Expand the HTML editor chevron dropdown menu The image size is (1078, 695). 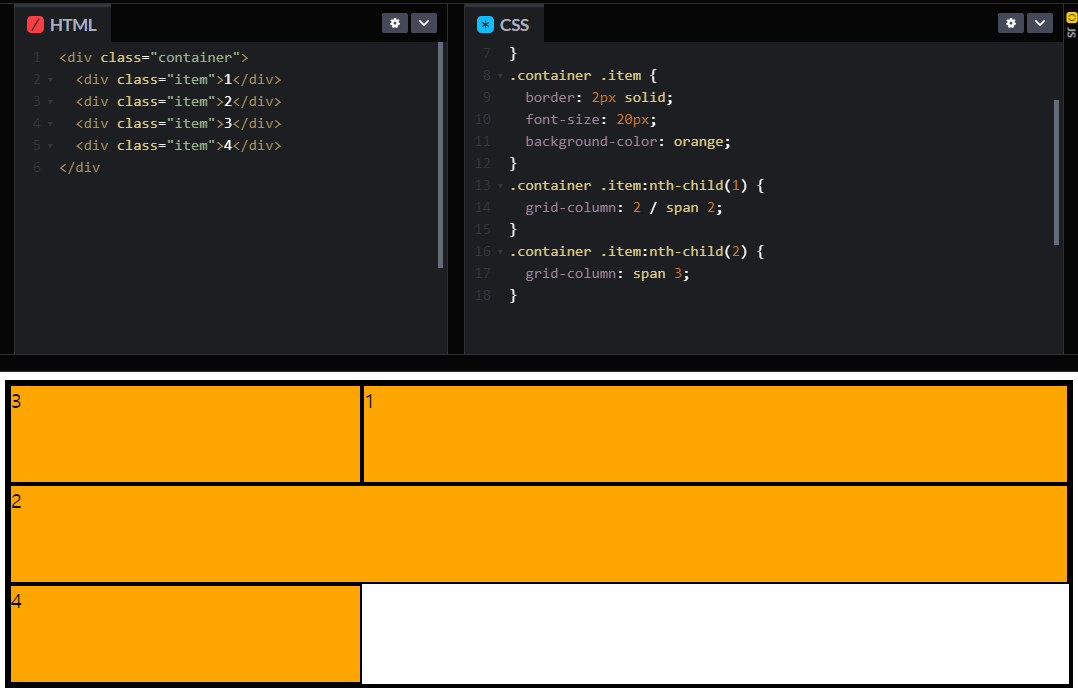[424, 23]
